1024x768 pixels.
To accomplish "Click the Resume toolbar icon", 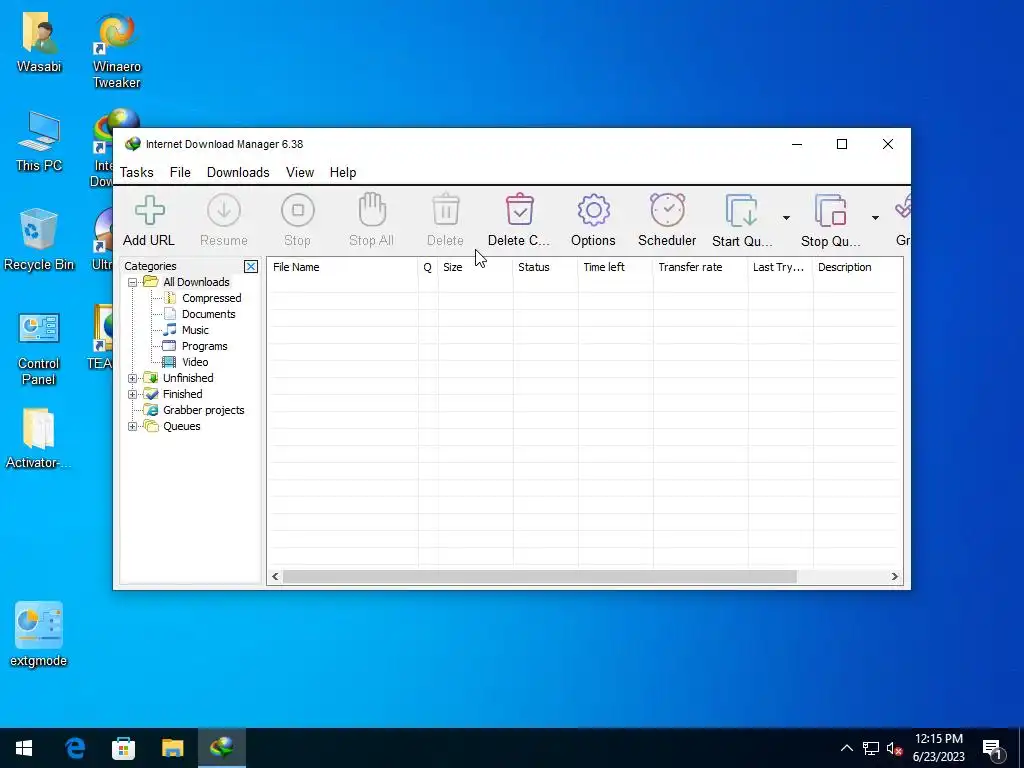I will pos(223,210).
